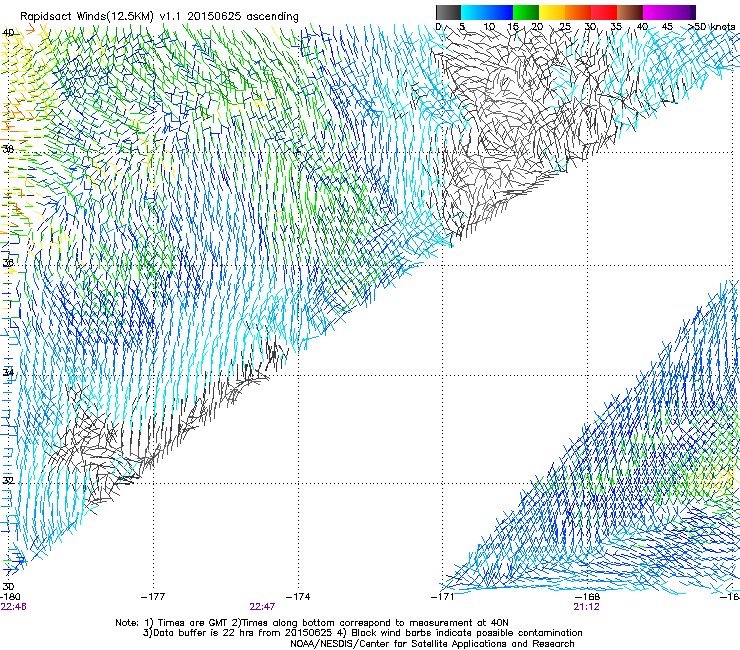Click the 'Times are GMT' note line
740x650 pixels.
click(x=312, y=623)
